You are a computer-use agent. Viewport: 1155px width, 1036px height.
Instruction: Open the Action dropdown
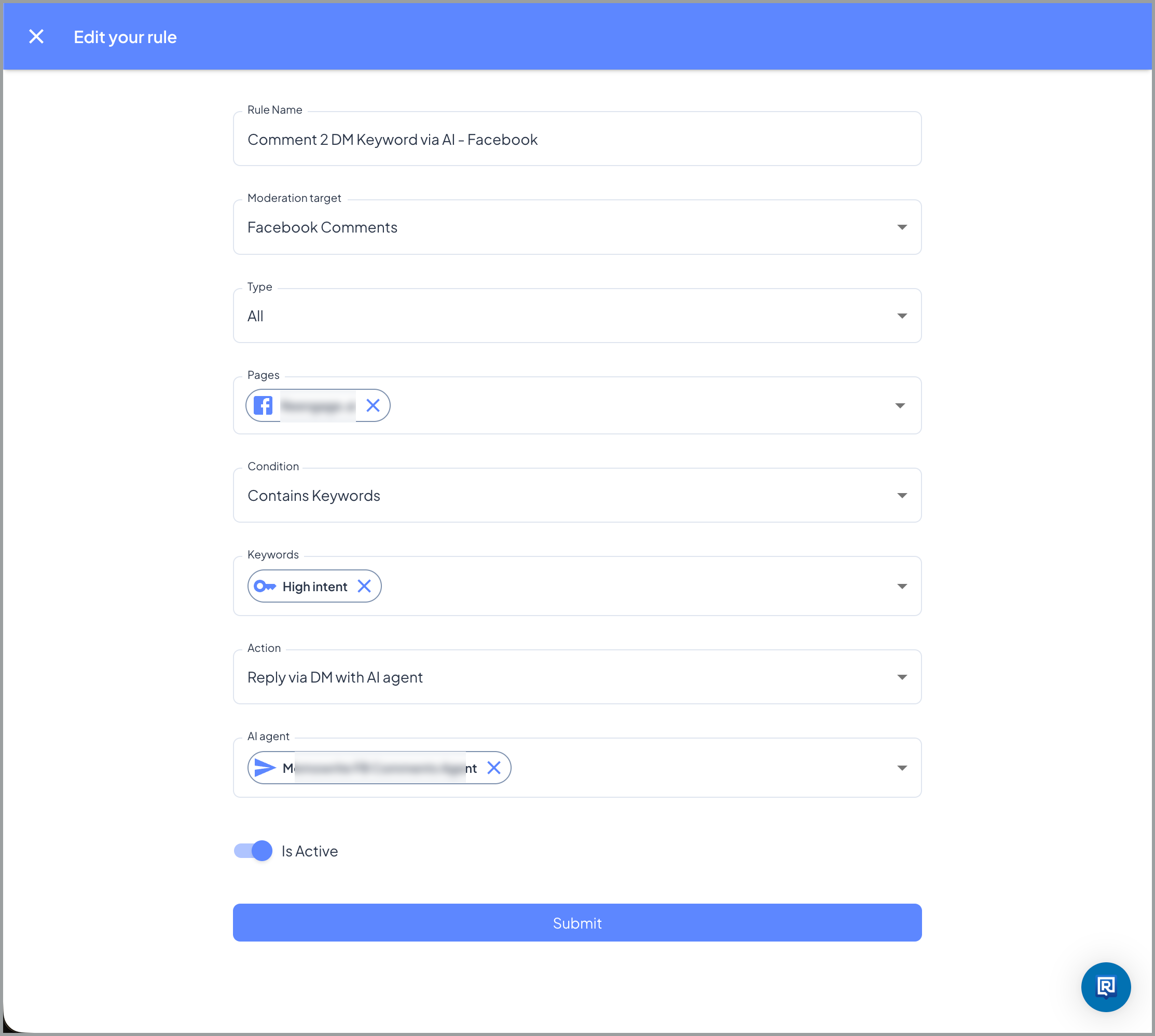tap(577, 677)
